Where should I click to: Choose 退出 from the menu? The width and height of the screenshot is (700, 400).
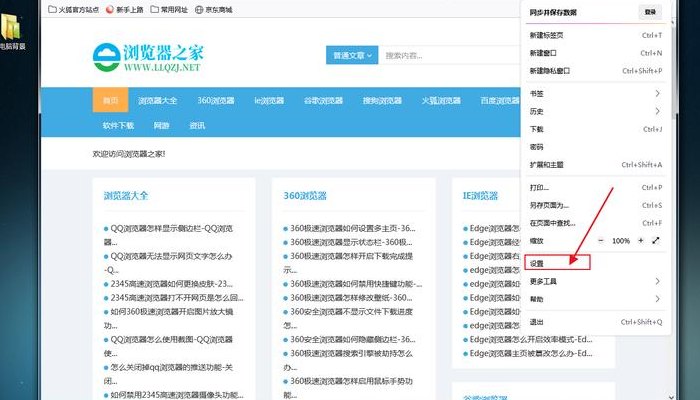click(596, 322)
